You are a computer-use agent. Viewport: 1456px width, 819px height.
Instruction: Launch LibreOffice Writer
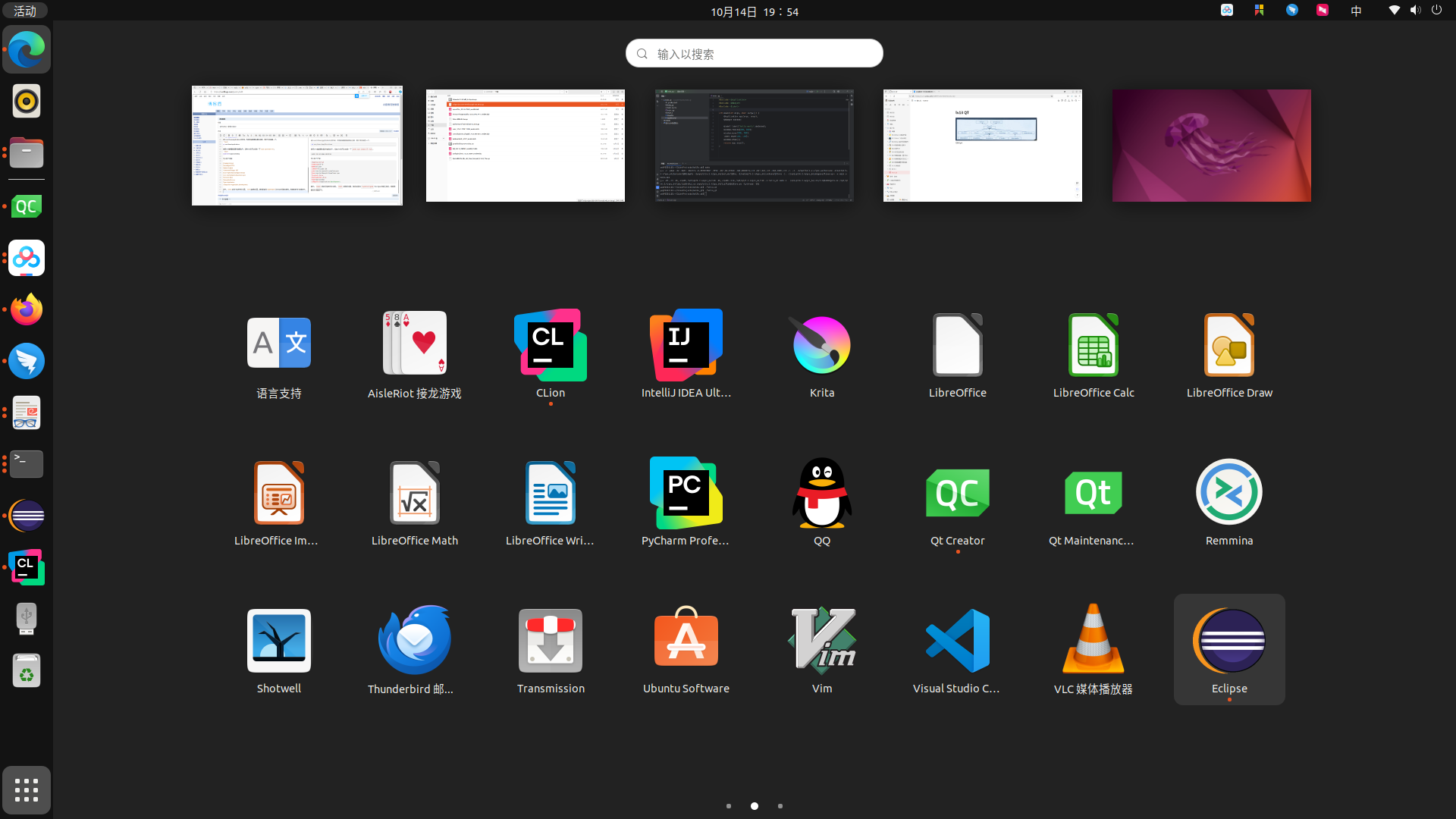click(x=551, y=501)
